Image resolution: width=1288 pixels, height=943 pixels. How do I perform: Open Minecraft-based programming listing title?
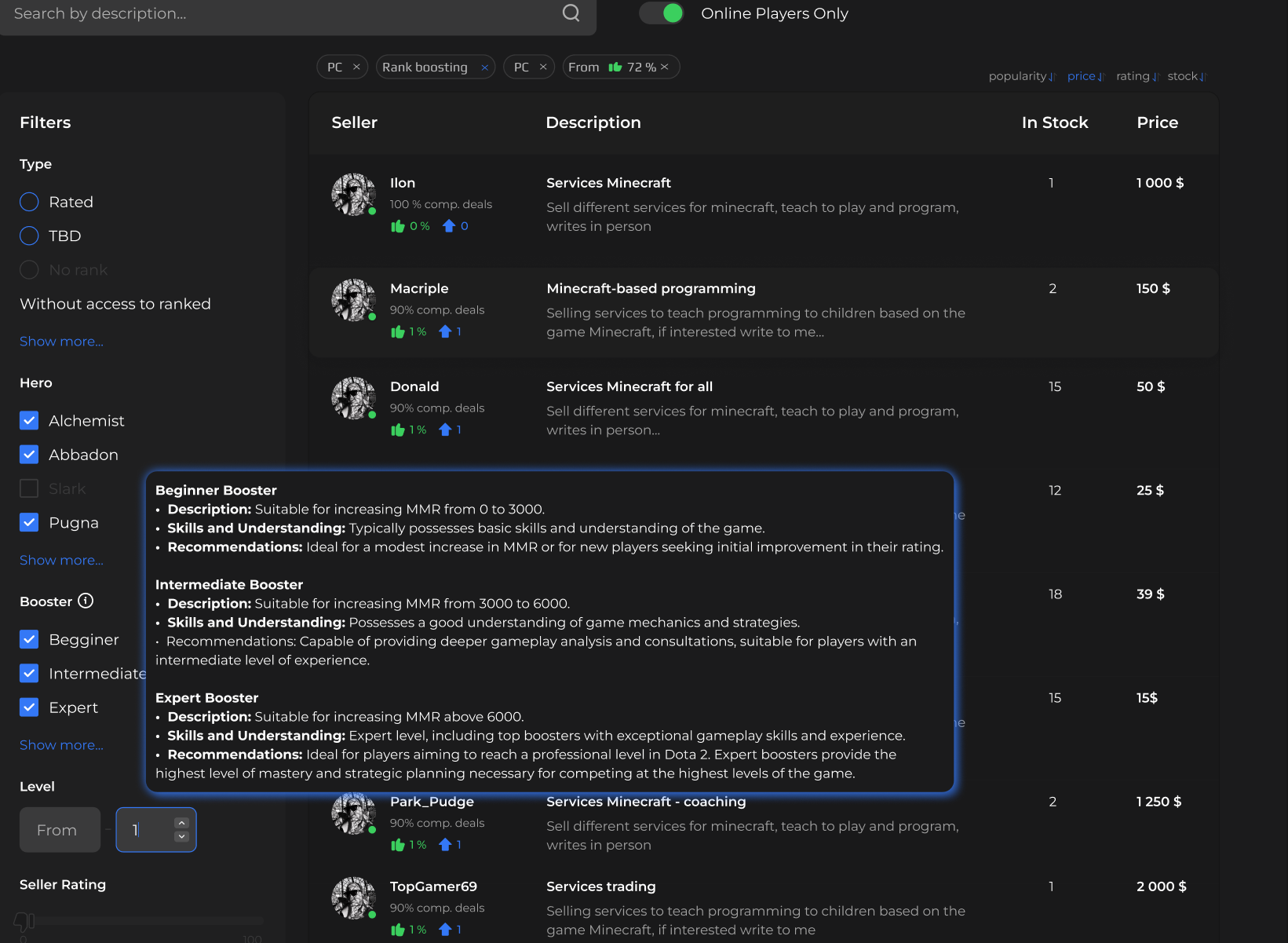(651, 289)
